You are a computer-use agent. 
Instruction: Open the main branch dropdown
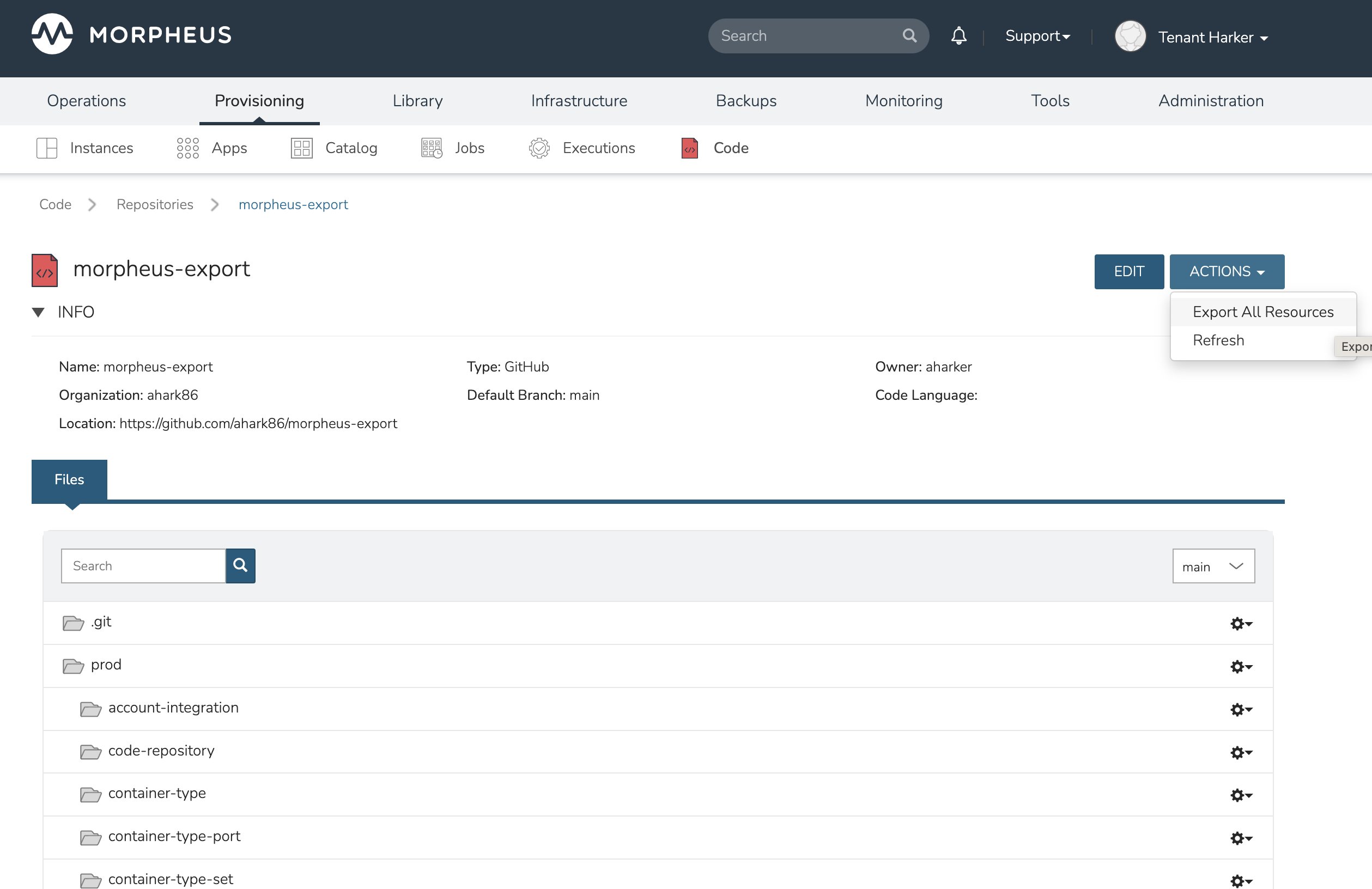1213,567
